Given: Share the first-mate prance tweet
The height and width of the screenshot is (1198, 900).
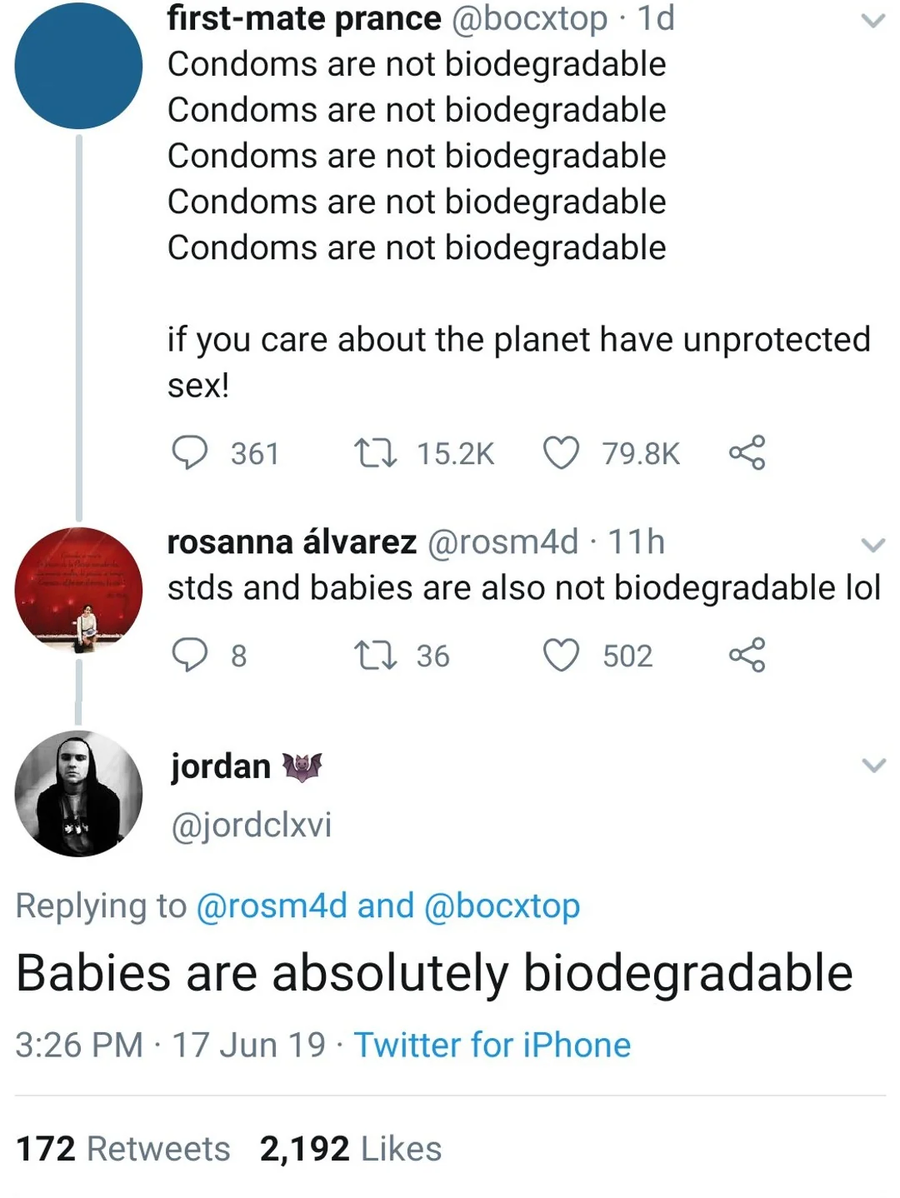Looking at the screenshot, I should [x=746, y=452].
